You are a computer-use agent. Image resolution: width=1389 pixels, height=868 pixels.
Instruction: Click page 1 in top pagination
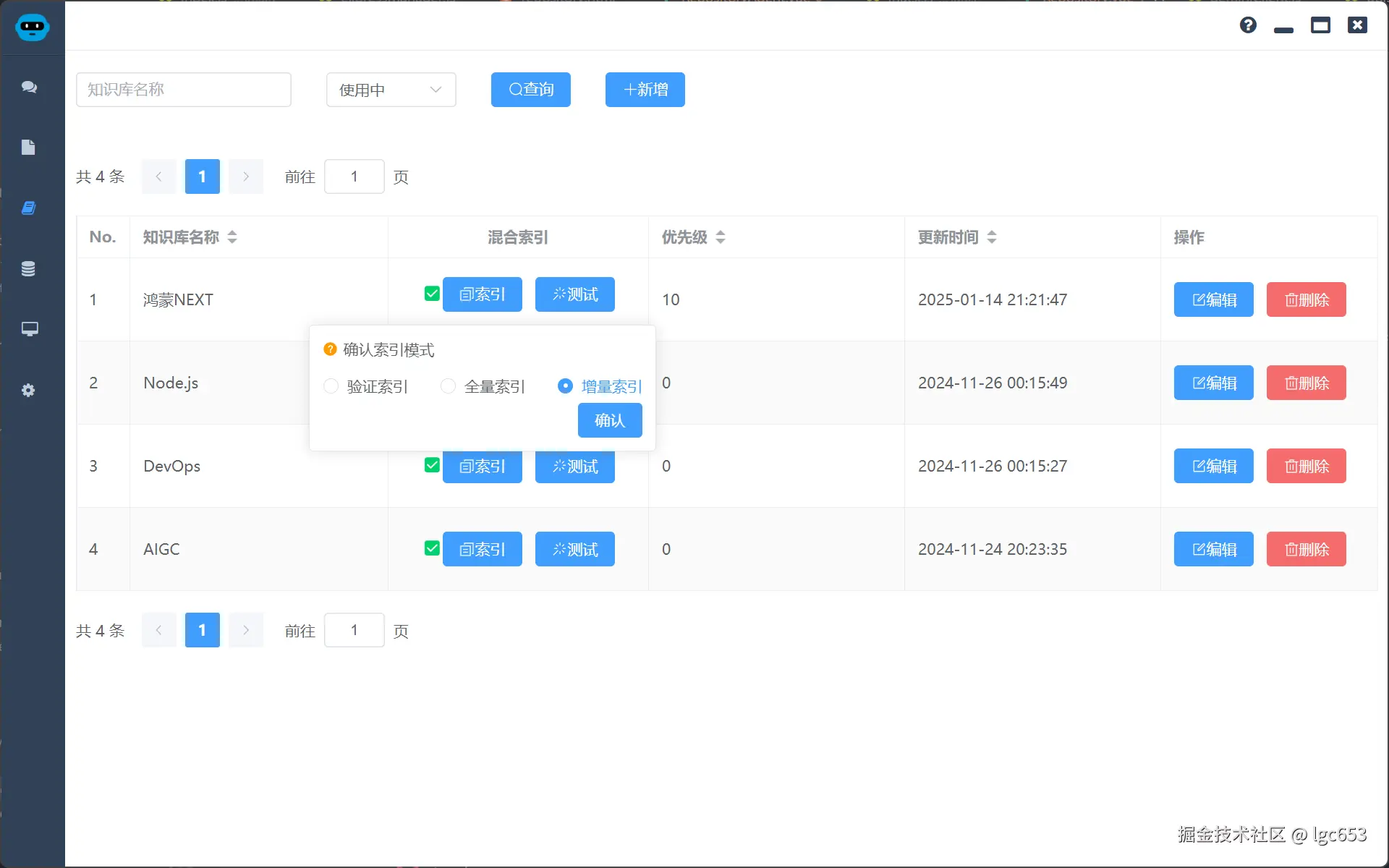(x=202, y=176)
